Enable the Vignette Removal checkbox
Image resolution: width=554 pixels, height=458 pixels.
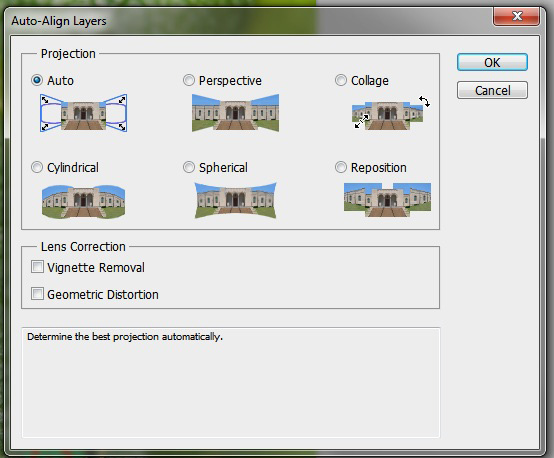point(37,267)
